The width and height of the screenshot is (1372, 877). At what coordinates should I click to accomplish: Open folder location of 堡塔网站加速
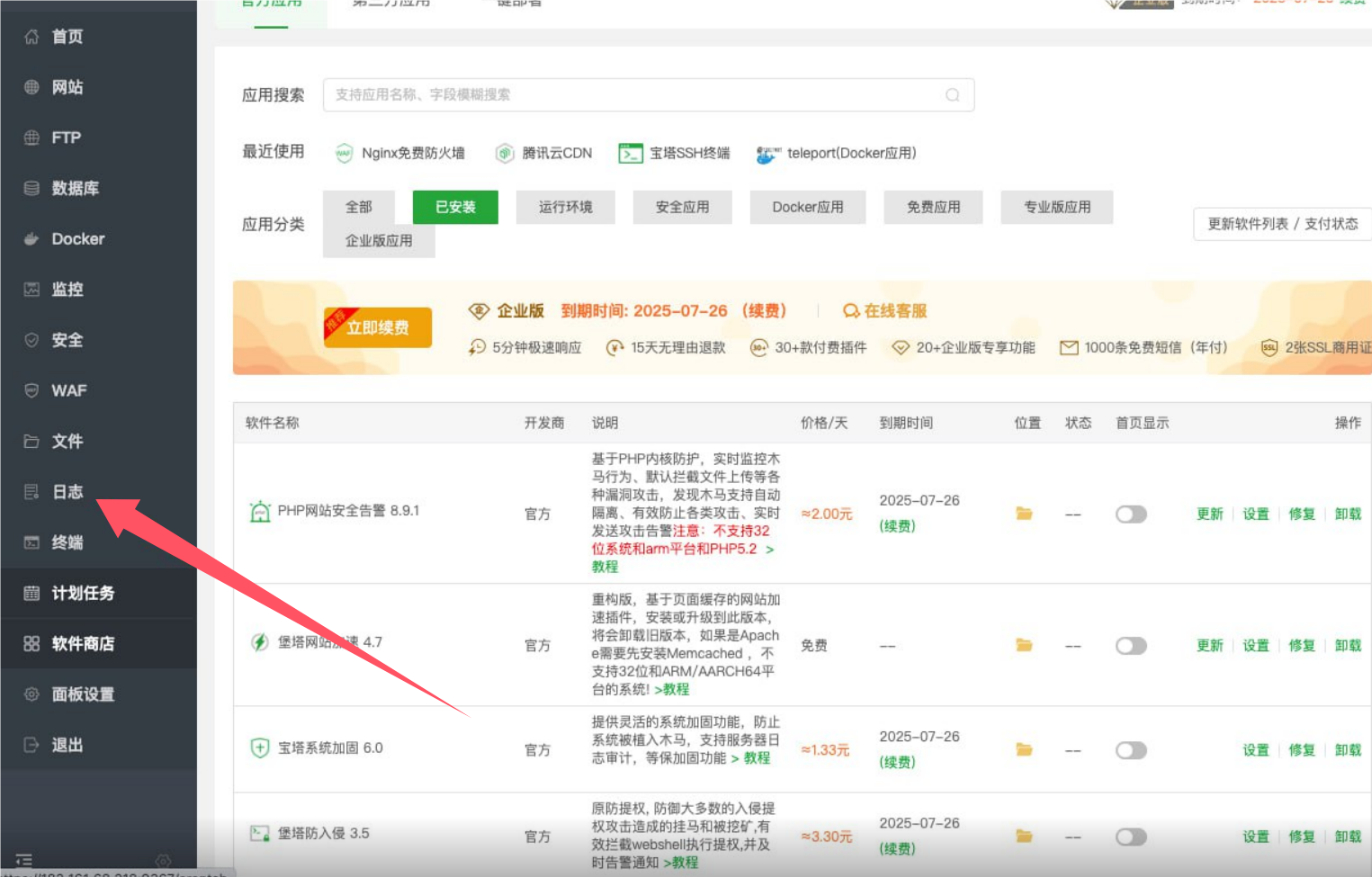point(1024,645)
